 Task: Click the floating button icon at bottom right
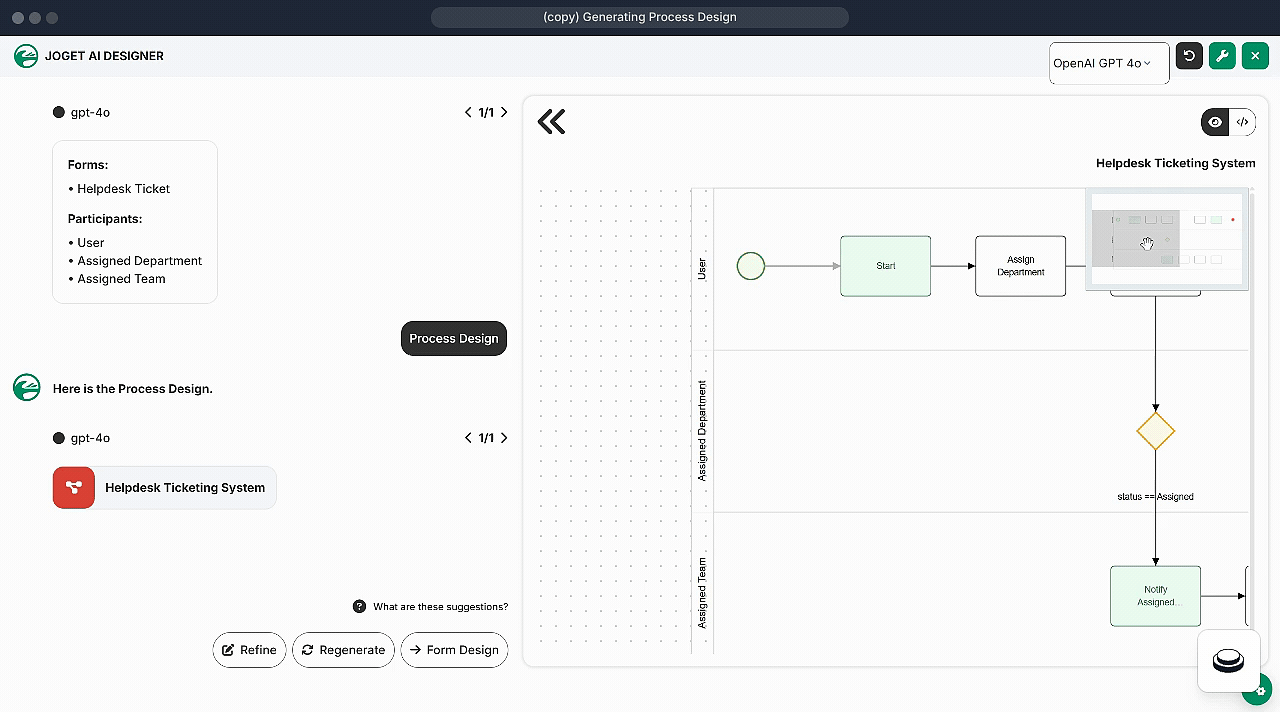[1228, 661]
